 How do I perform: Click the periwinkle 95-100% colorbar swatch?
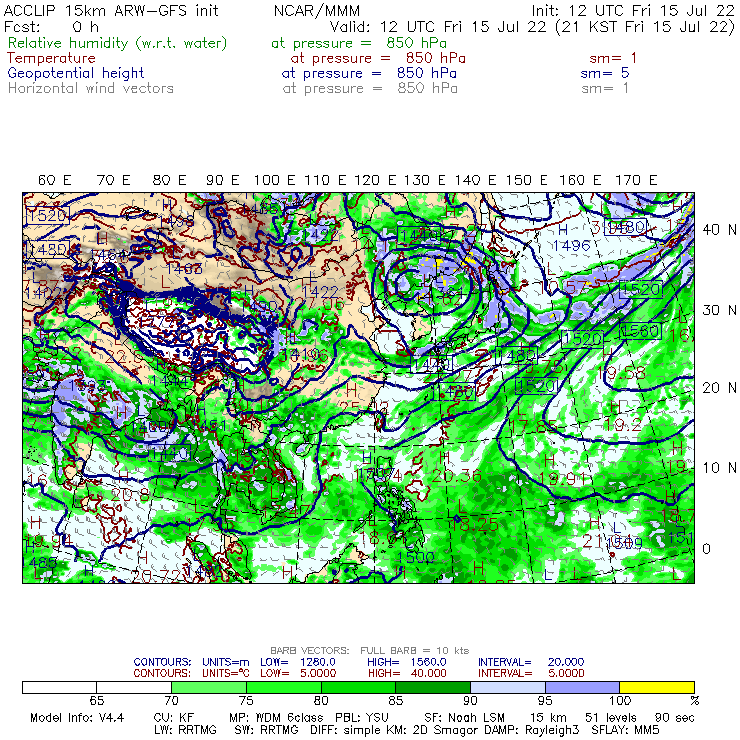[x=582, y=687]
